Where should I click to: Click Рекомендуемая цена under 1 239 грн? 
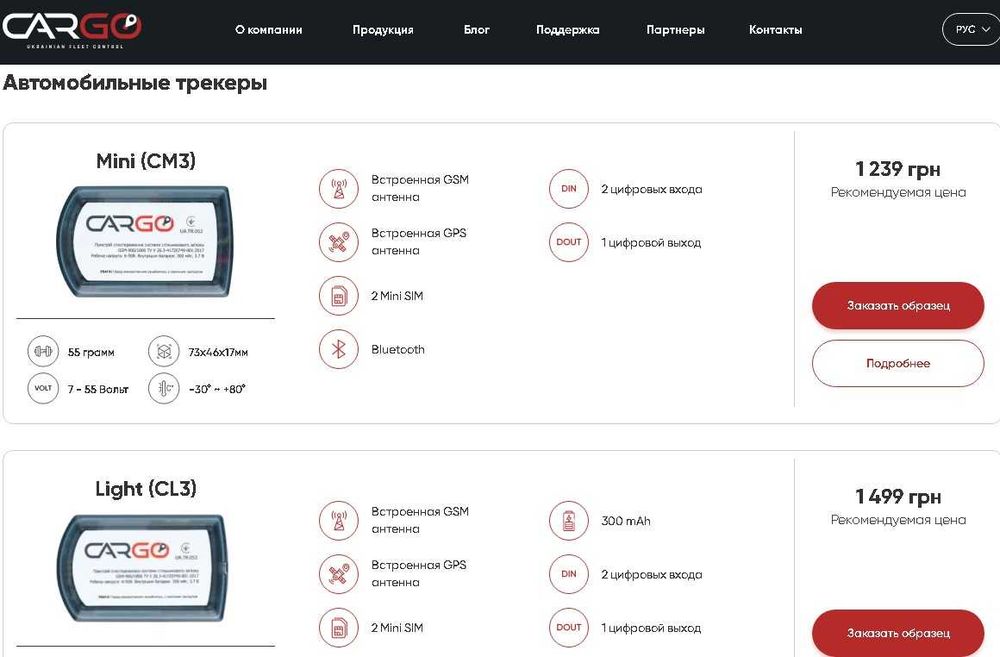click(x=898, y=192)
